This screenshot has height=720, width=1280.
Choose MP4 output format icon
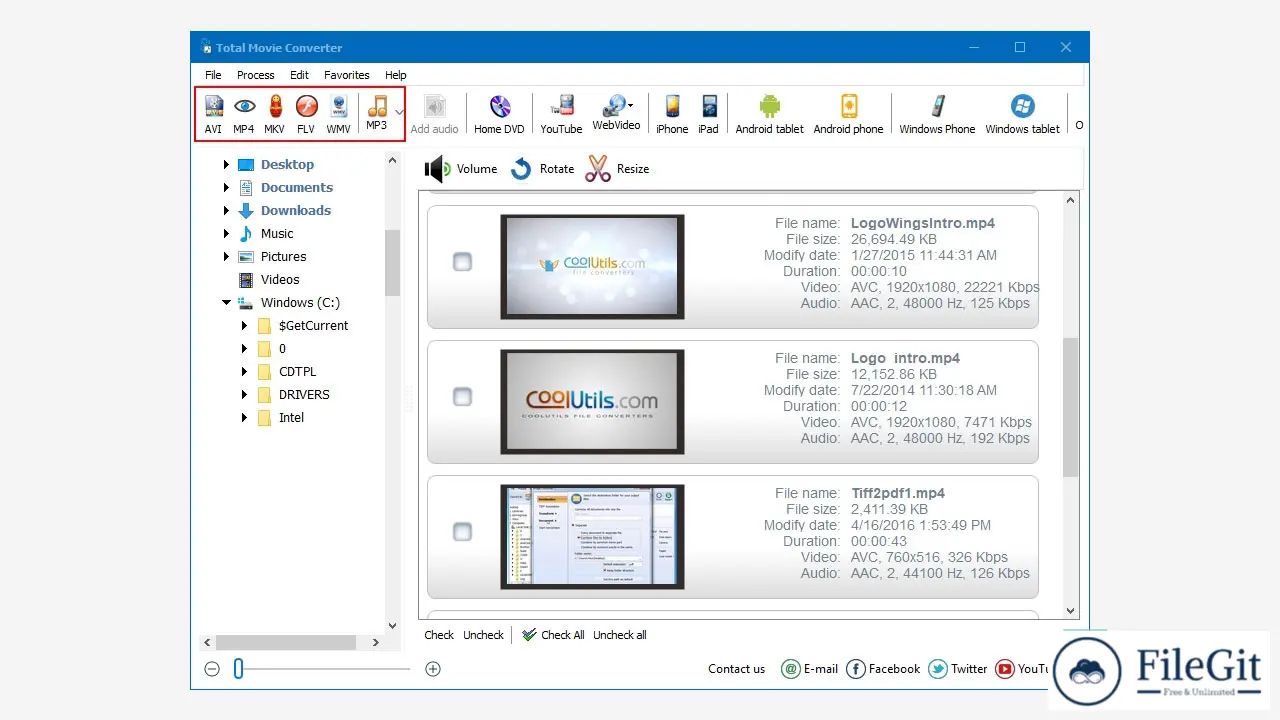pyautogui.click(x=244, y=114)
